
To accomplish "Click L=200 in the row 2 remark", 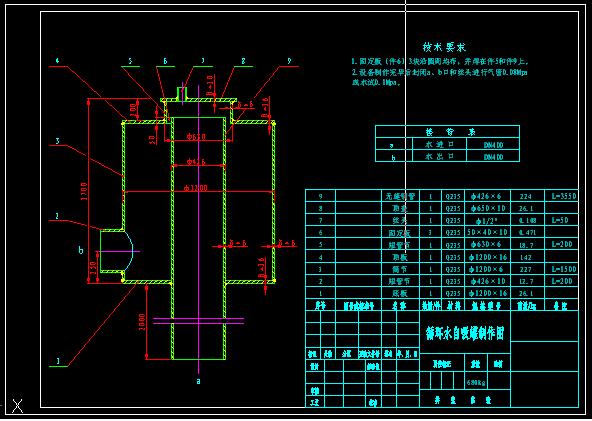I will click(x=561, y=281).
